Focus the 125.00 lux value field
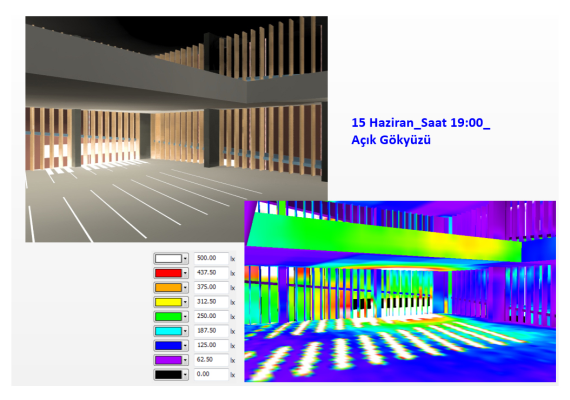Viewport: 570px width, 400px height. click(x=211, y=345)
